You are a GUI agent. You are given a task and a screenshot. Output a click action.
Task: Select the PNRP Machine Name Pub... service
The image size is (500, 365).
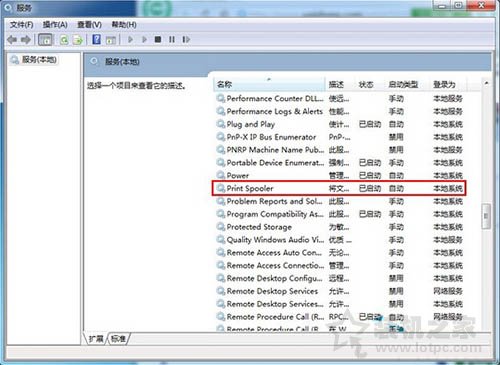(x=339, y=150)
